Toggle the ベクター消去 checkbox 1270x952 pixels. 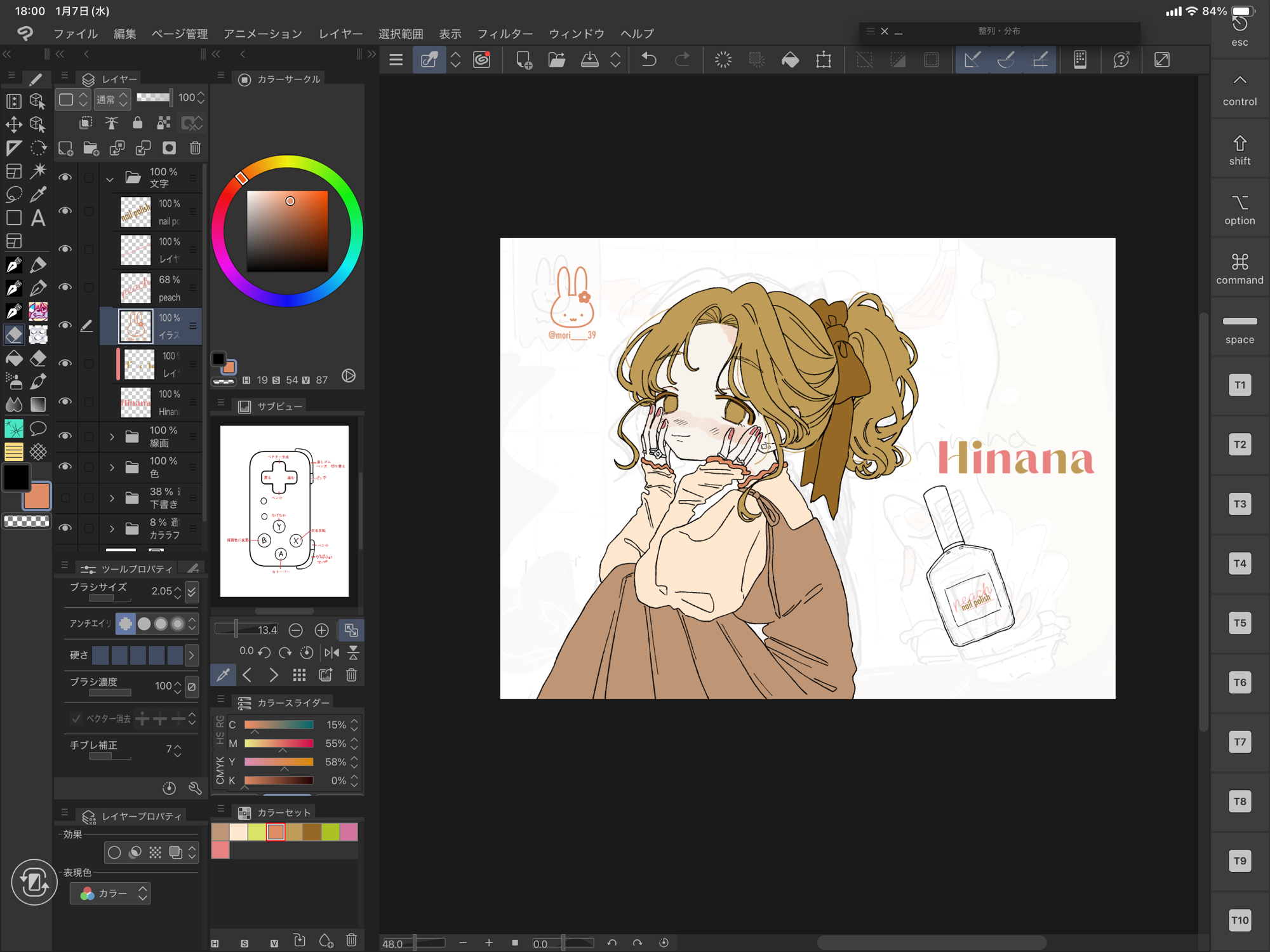click(x=76, y=718)
